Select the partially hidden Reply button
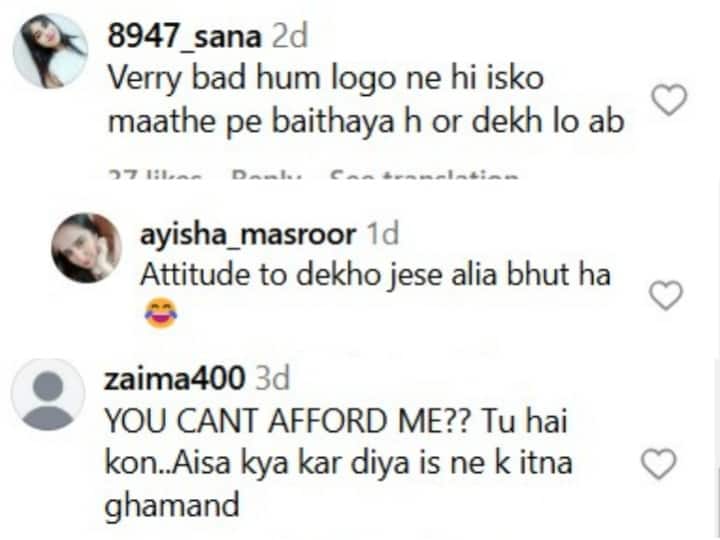Screen dimensions: 720x540 266,174
